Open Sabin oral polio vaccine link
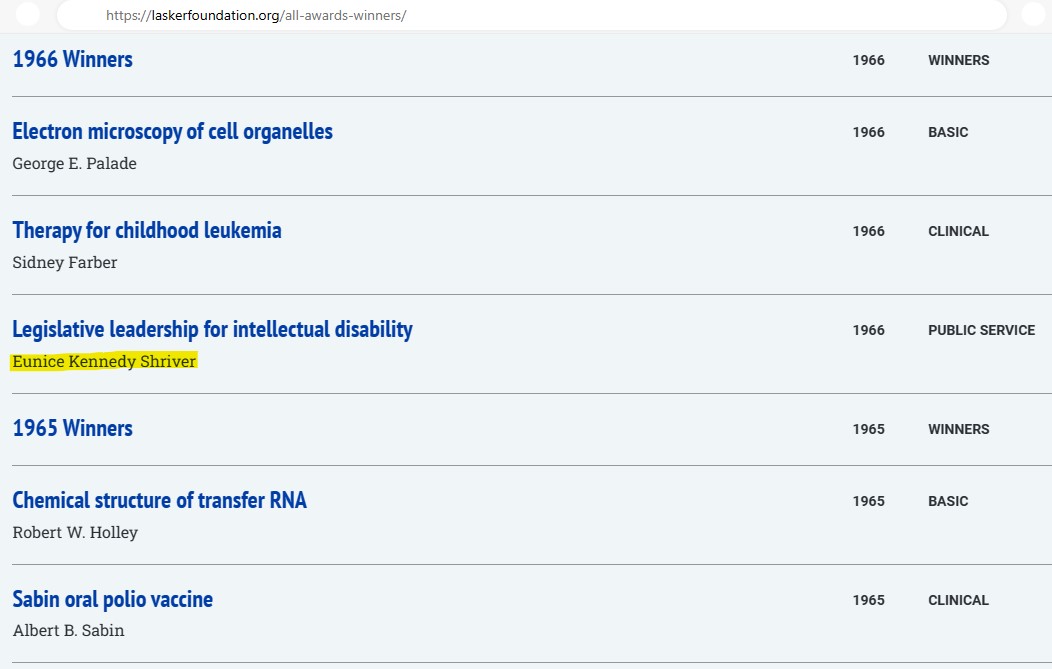The width and height of the screenshot is (1052, 669). [x=112, y=600]
